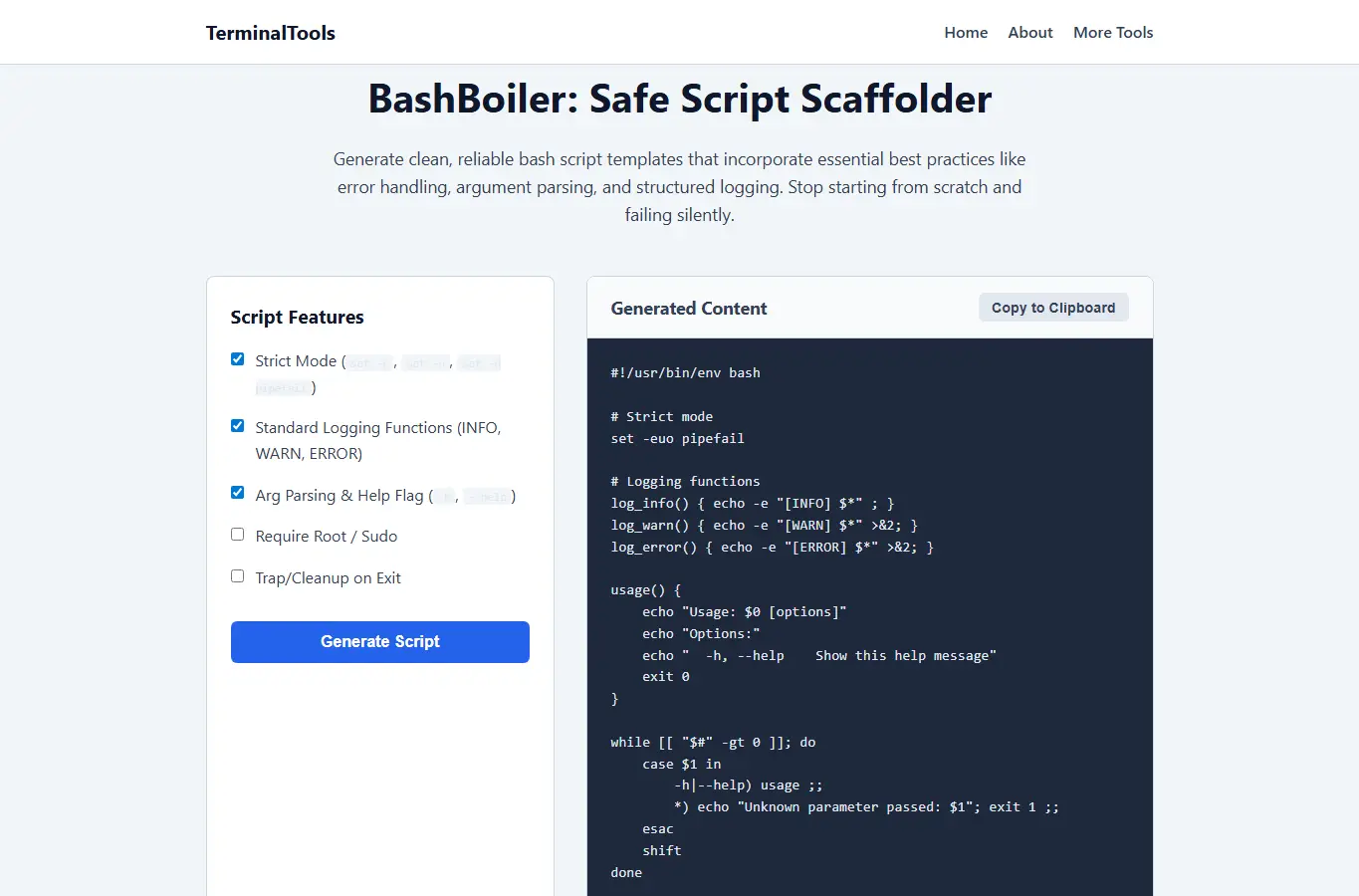Click the 'log_error()' code line
The height and width of the screenshot is (896, 1359).
773,548
